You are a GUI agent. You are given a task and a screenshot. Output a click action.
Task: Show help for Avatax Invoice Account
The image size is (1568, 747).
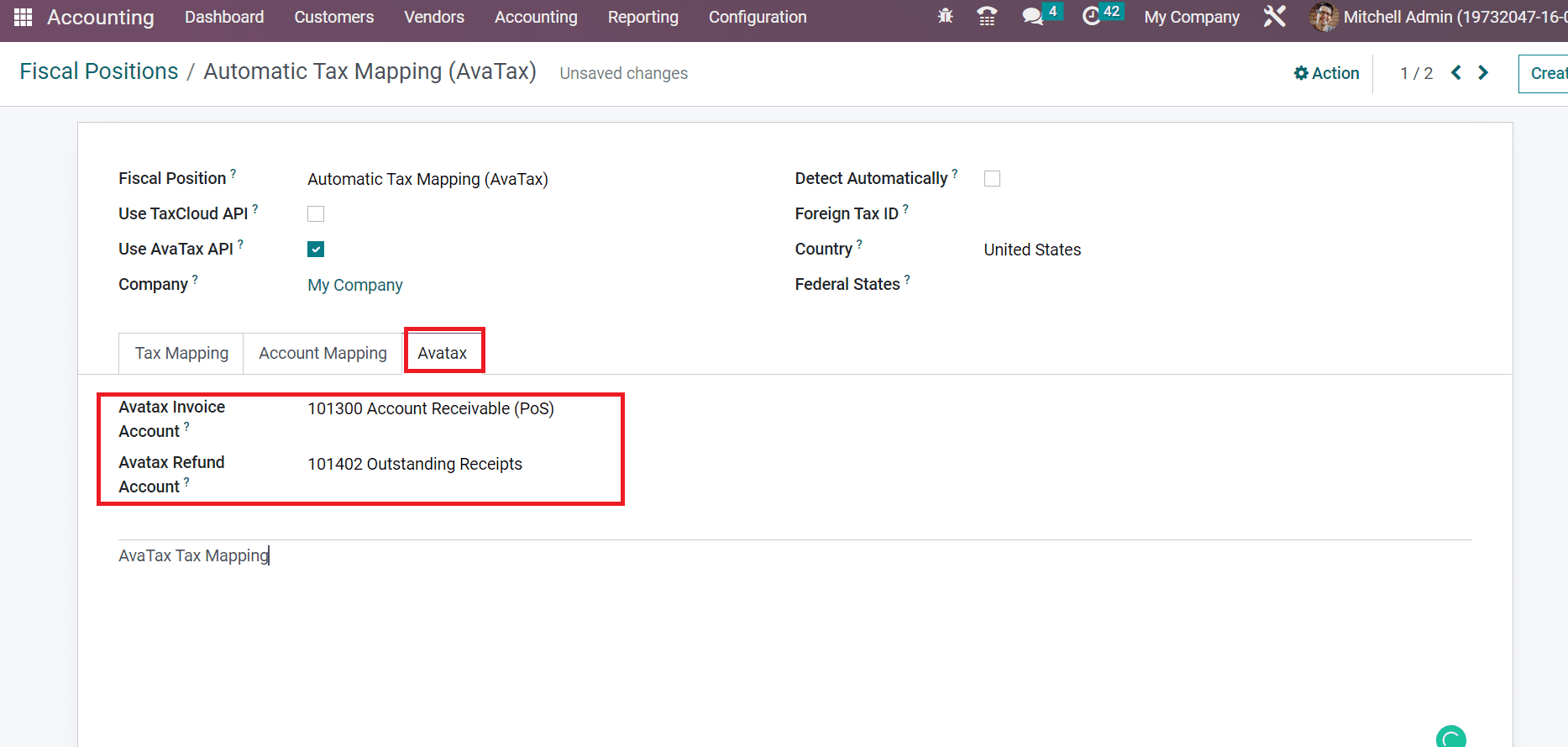(x=186, y=426)
